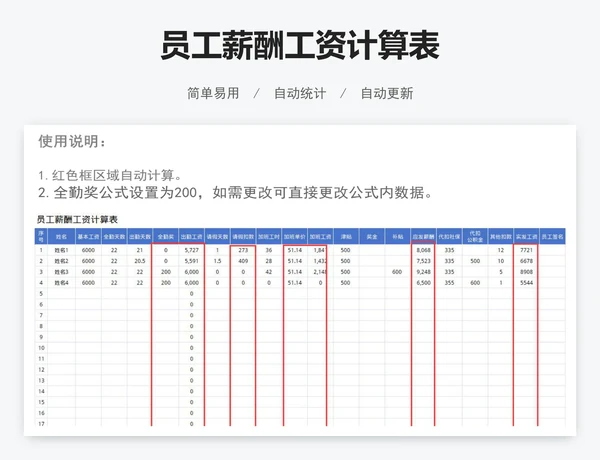Screen dimensions: 600x460
Task: Click the 出勤工资 column header
Action: pos(191,237)
